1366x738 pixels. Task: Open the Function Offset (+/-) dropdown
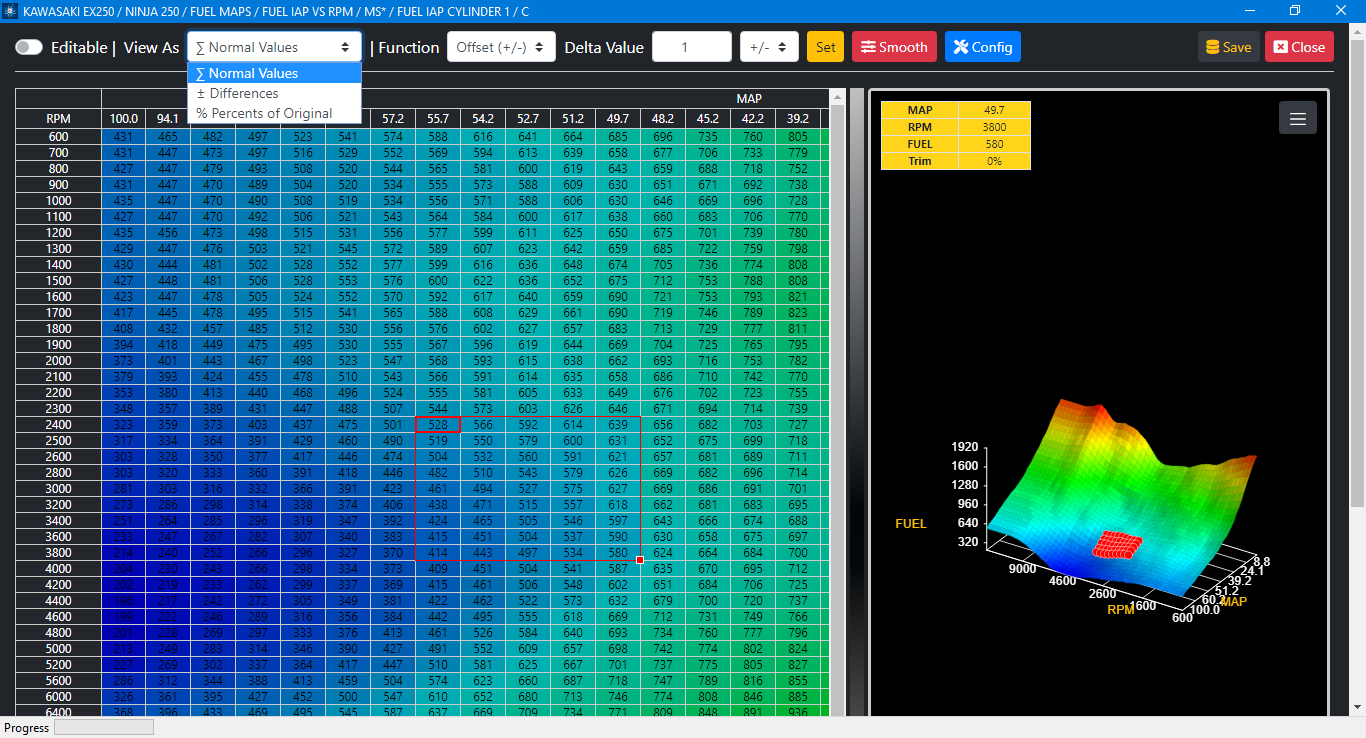coord(500,47)
